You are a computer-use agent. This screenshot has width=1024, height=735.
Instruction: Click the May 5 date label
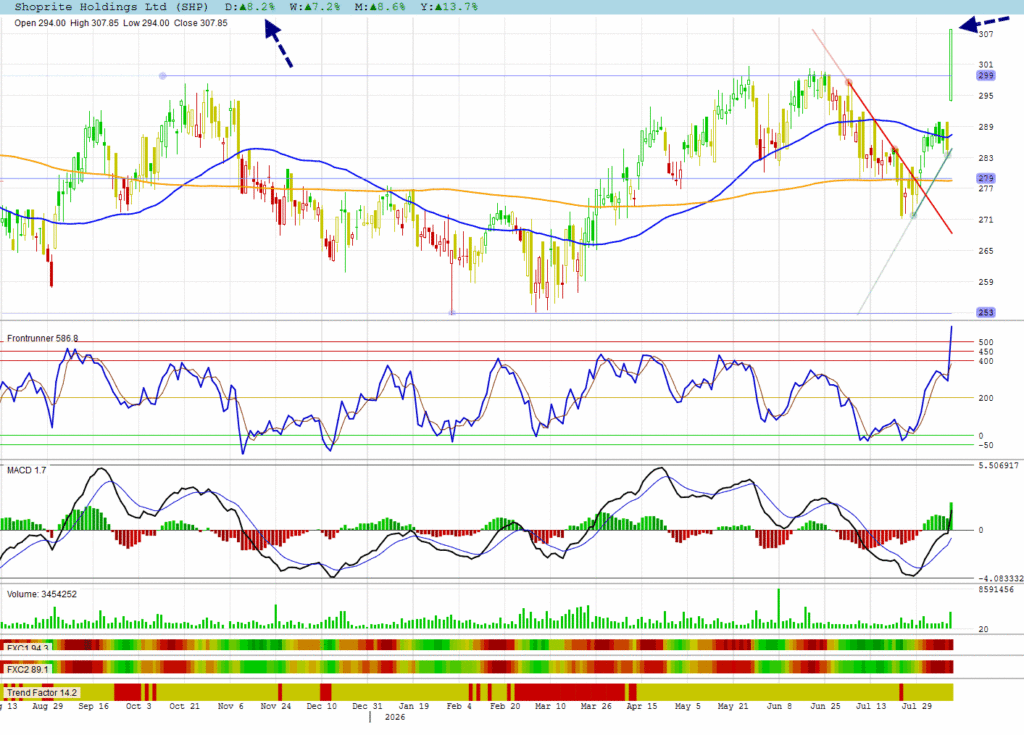(688, 706)
